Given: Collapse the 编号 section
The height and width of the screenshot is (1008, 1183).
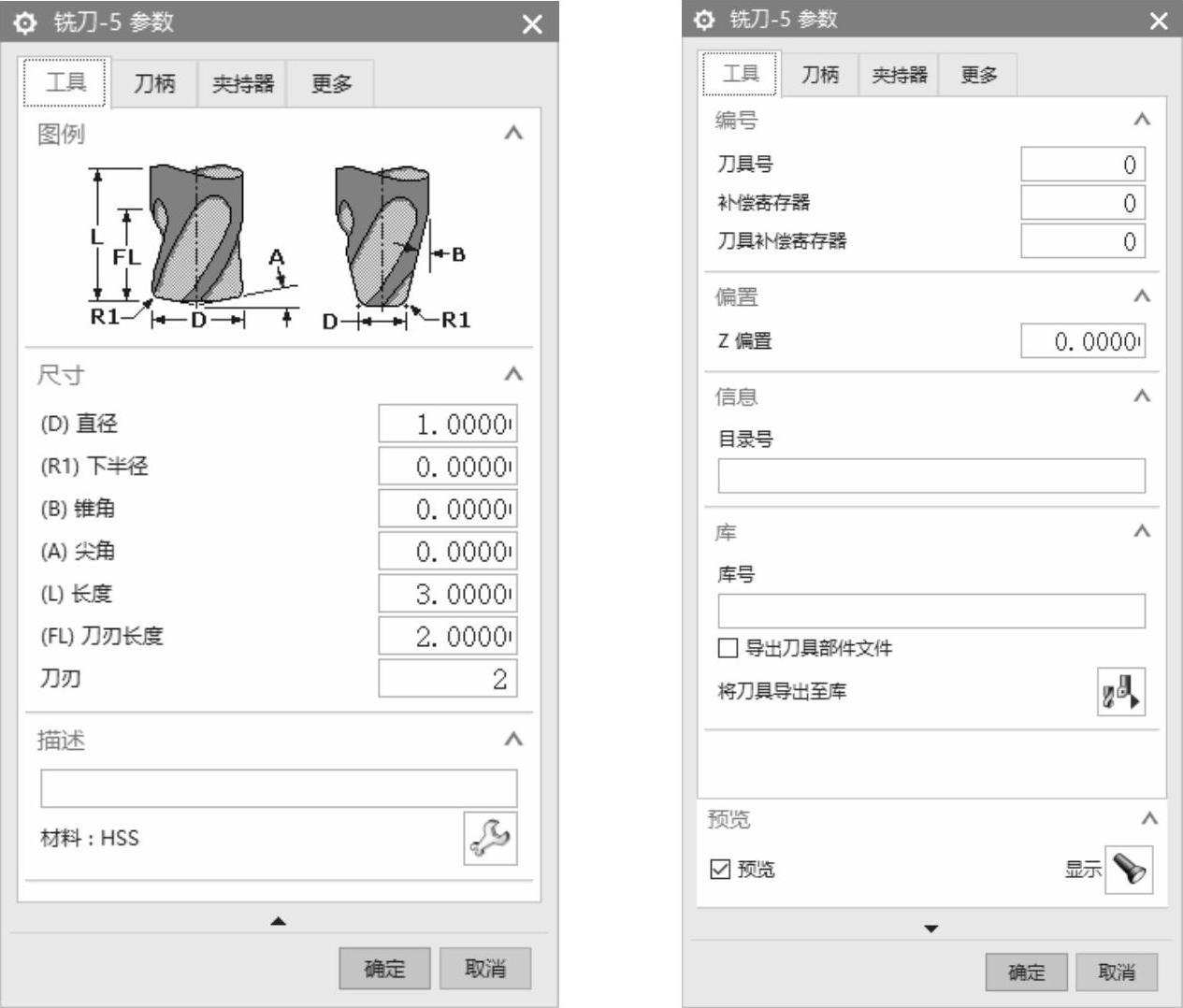Looking at the screenshot, I should pyautogui.click(x=1141, y=120).
